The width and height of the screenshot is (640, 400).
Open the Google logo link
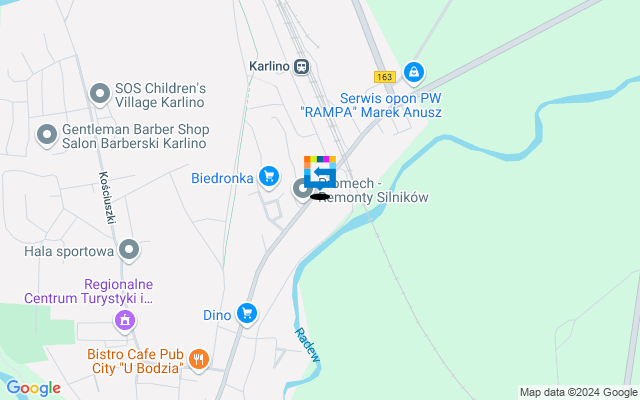[33, 388]
